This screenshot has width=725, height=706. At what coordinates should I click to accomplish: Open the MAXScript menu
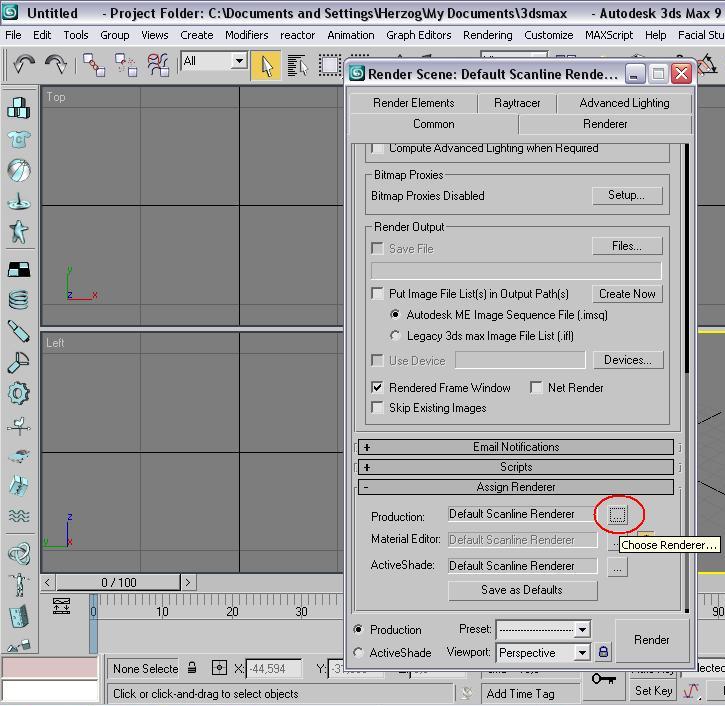click(608, 35)
